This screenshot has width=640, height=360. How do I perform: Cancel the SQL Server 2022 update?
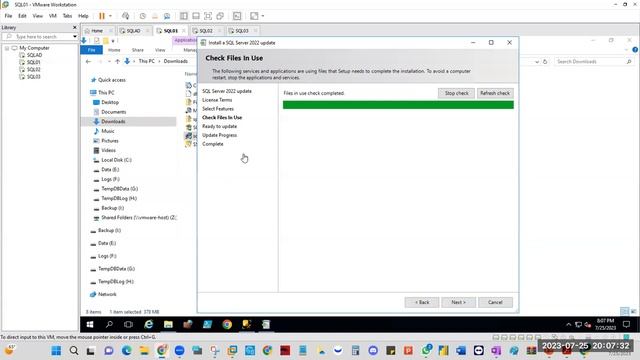[495, 302]
